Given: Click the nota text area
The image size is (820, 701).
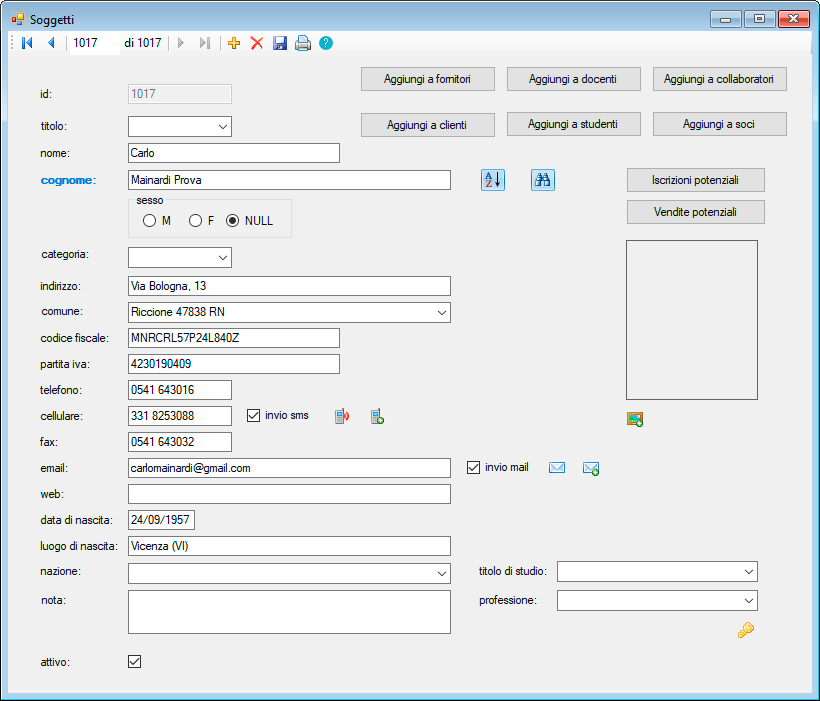Looking at the screenshot, I should (x=289, y=612).
